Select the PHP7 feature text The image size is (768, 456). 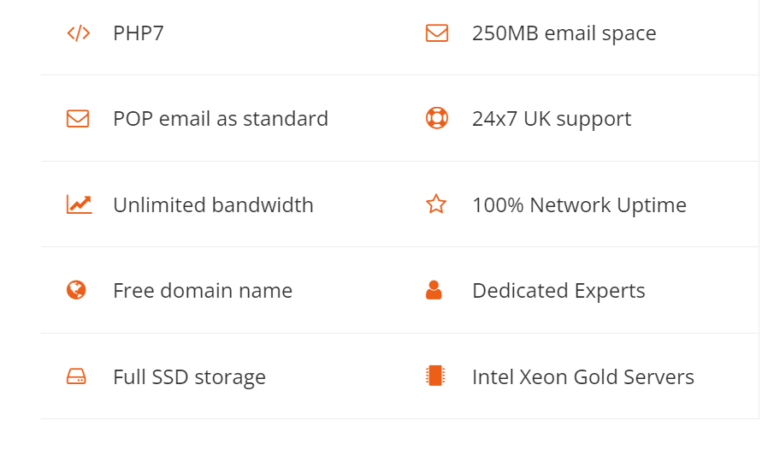click(x=138, y=33)
